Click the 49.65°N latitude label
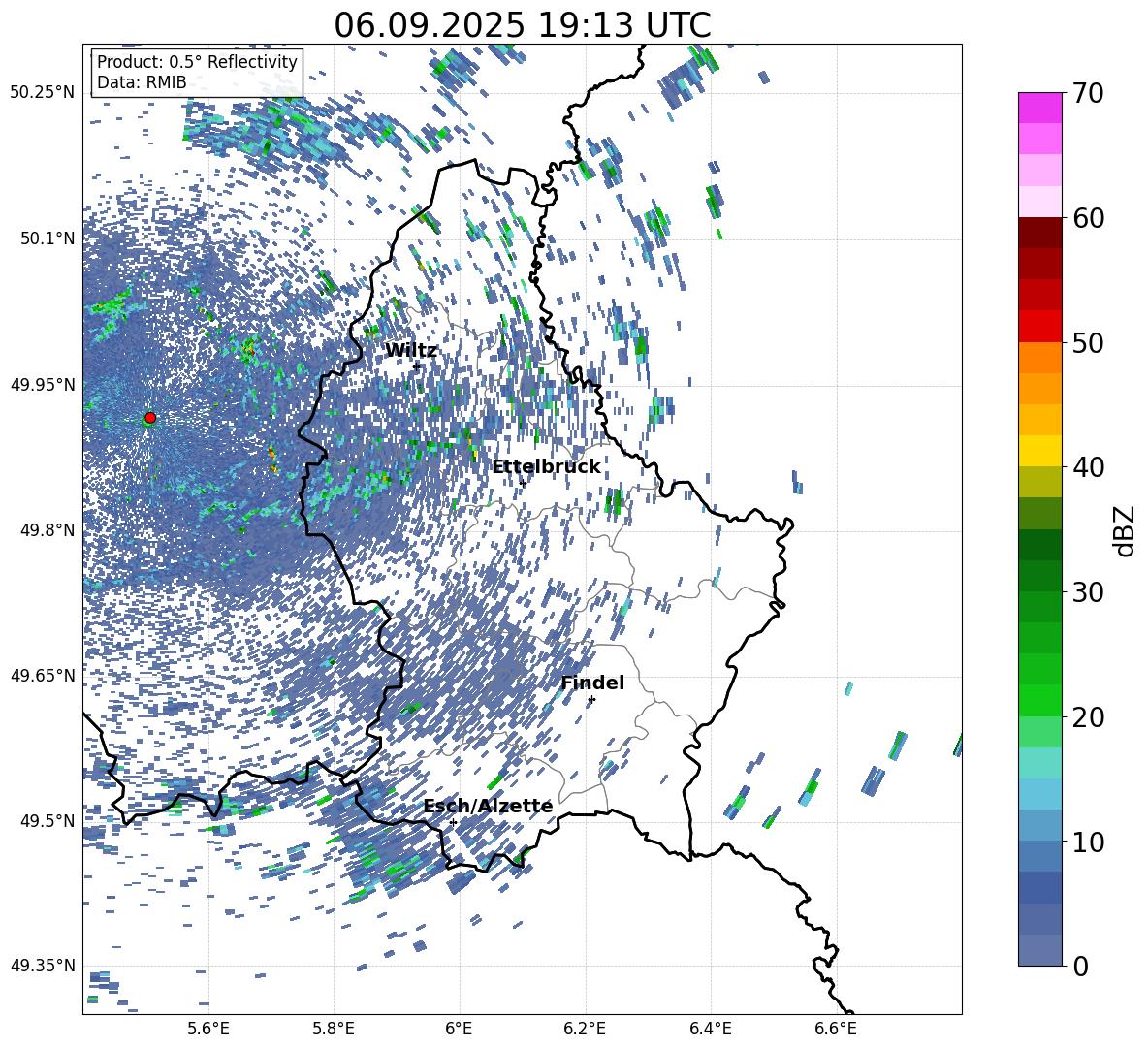 click(x=43, y=676)
